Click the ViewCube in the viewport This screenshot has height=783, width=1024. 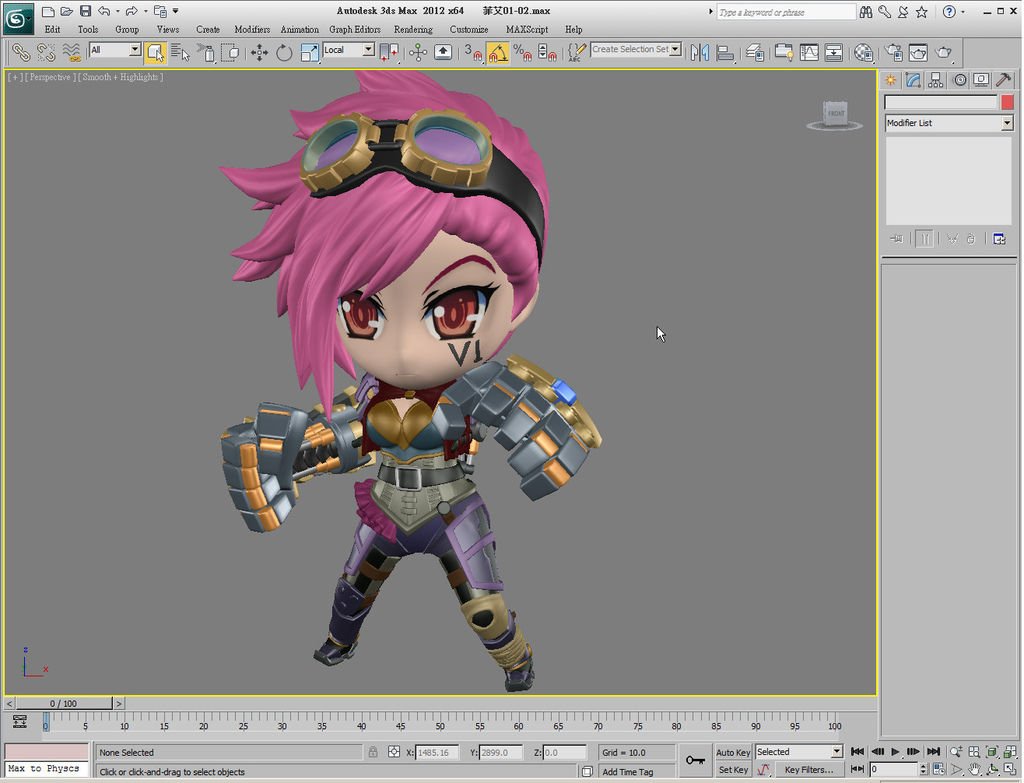click(835, 115)
